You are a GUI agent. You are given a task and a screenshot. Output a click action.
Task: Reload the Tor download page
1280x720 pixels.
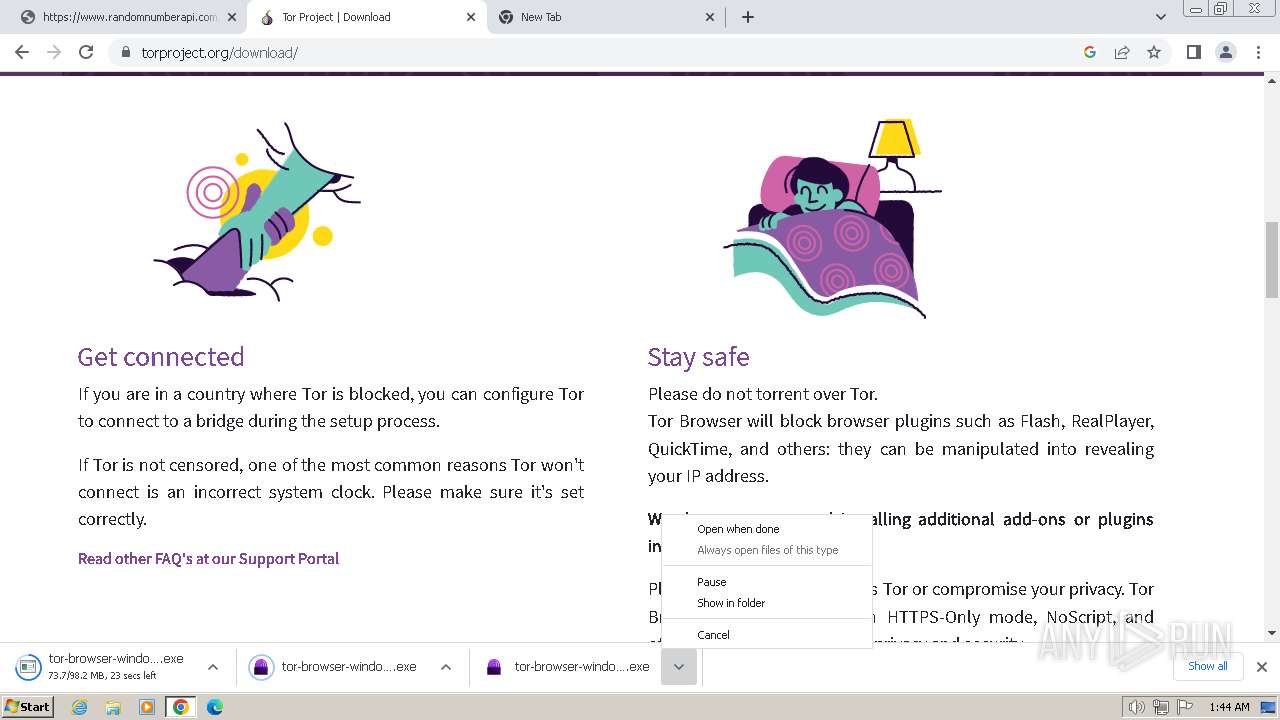click(x=86, y=52)
